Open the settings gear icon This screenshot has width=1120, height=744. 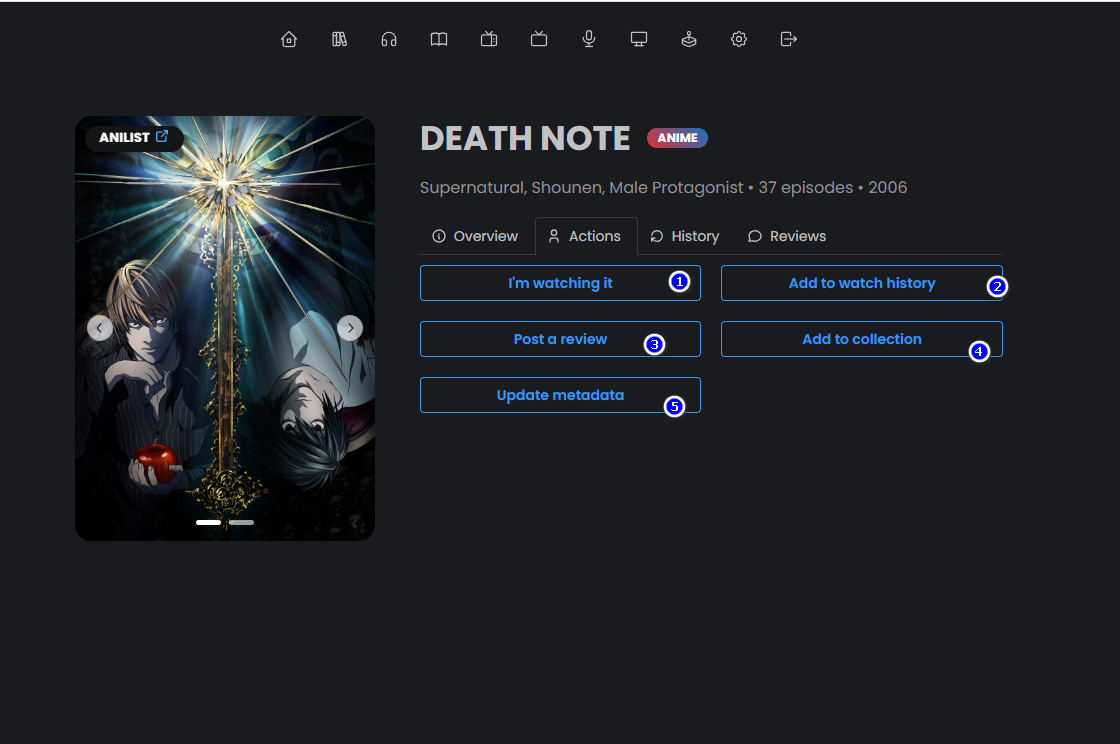tap(739, 39)
